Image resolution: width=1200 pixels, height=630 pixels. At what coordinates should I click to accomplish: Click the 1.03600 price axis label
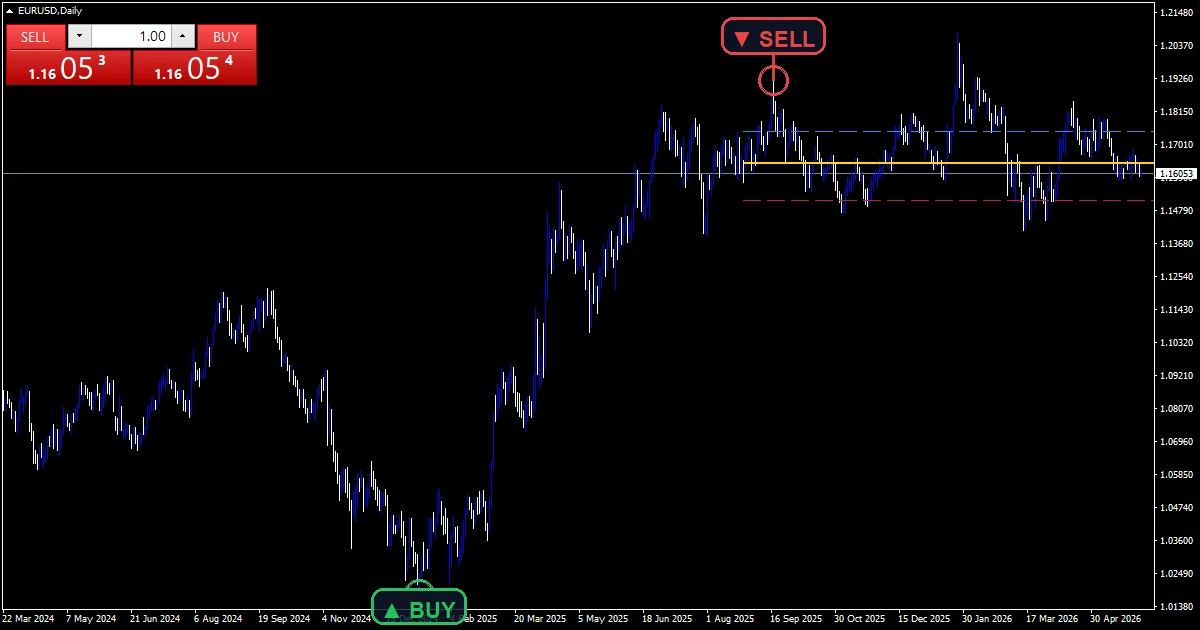tap(1177, 541)
